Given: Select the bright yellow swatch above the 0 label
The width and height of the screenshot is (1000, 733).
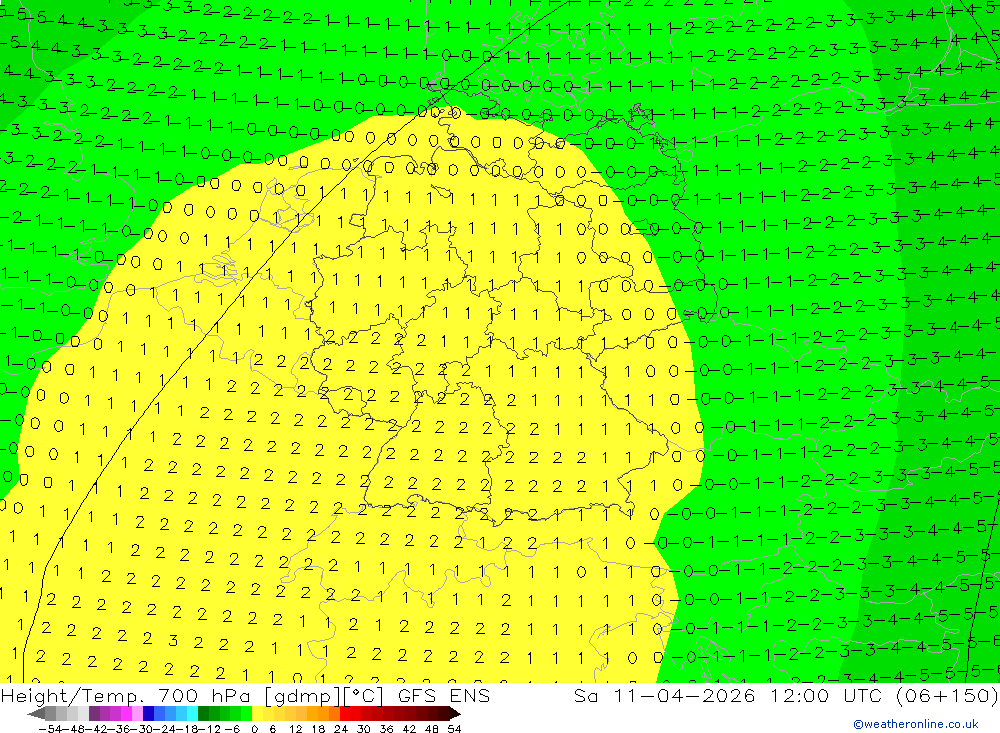Looking at the screenshot, I should click(258, 714).
